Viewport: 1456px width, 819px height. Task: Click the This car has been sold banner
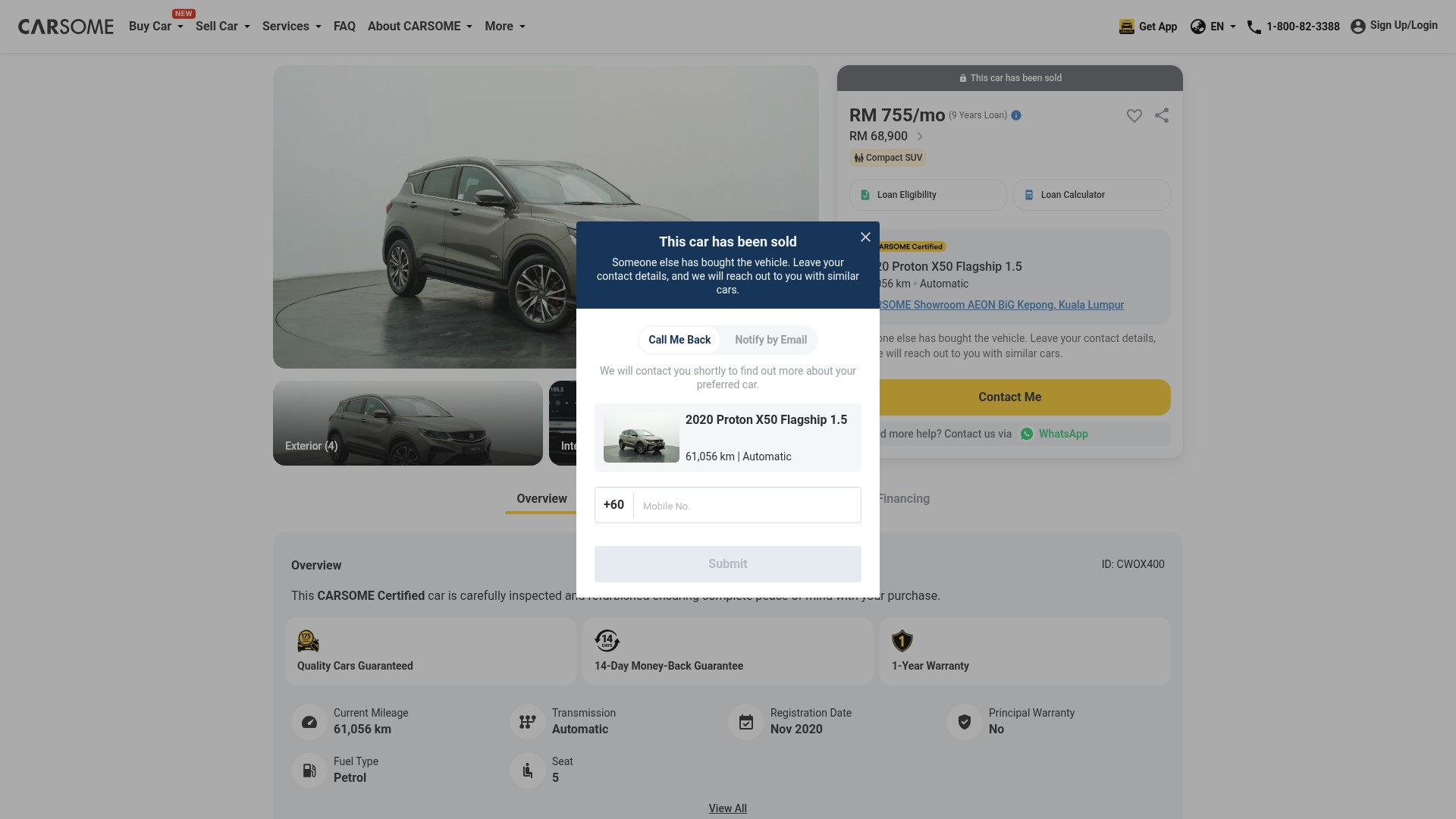[1010, 78]
